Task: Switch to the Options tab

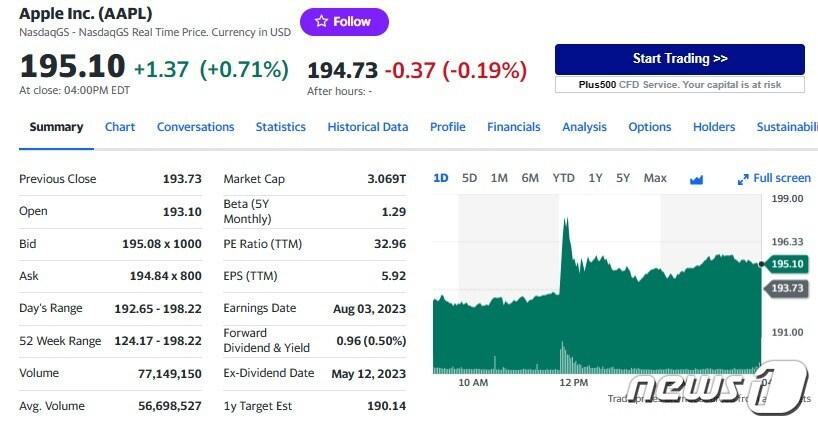Action: tap(649, 127)
